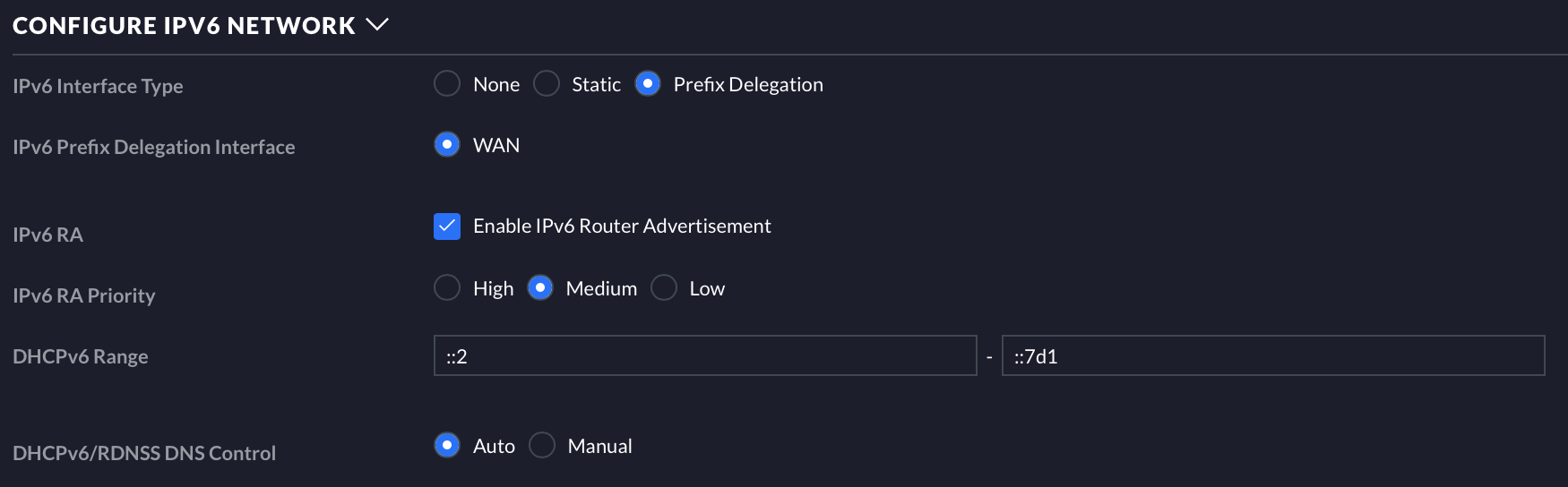The width and height of the screenshot is (1568, 487).
Task: Collapse the Configure IPv6 Network section chevron
Action: (377, 25)
